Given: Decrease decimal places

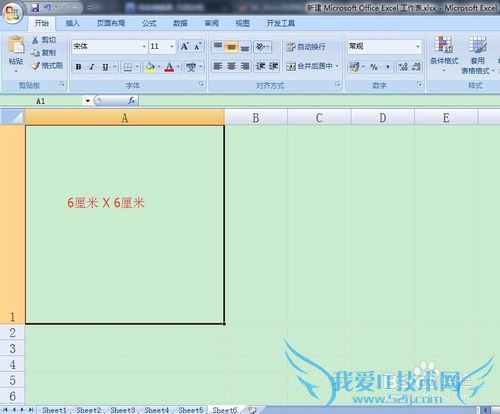Looking at the screenshot, I should pyautogui.click(x=416, y=67).
